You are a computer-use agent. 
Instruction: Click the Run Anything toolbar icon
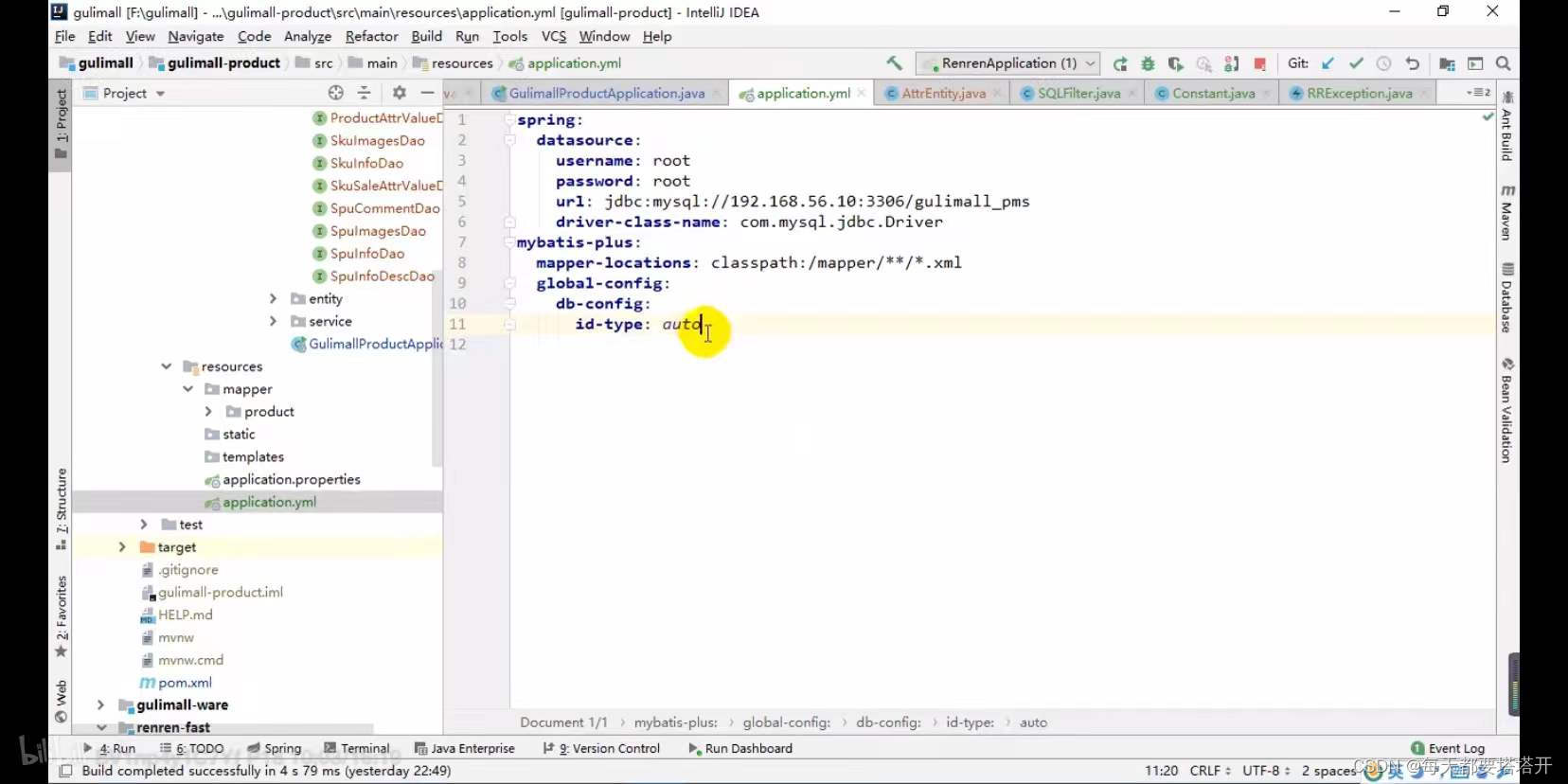pyautogui.click(x=1475, y=63)
